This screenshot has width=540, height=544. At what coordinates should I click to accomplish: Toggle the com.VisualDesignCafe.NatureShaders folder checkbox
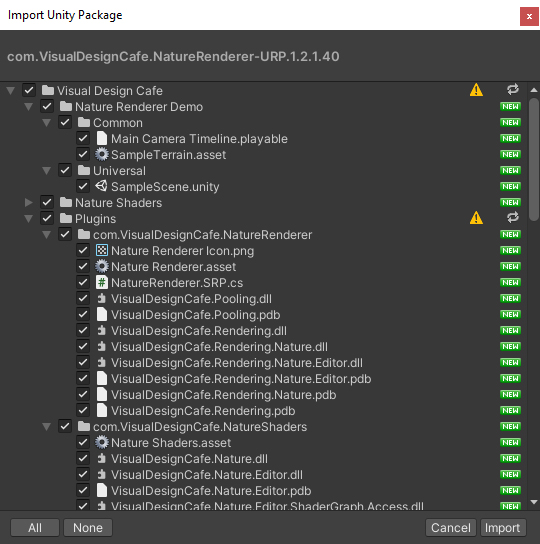(65, 426)
